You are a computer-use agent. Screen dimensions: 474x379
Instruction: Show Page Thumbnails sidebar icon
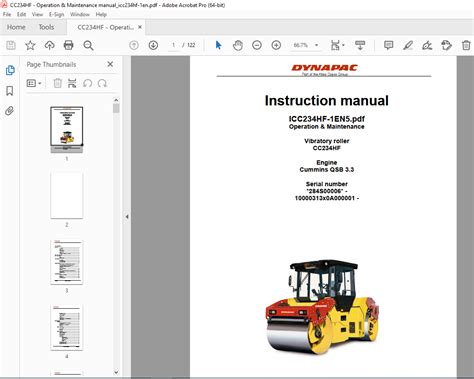coord(10,70)
